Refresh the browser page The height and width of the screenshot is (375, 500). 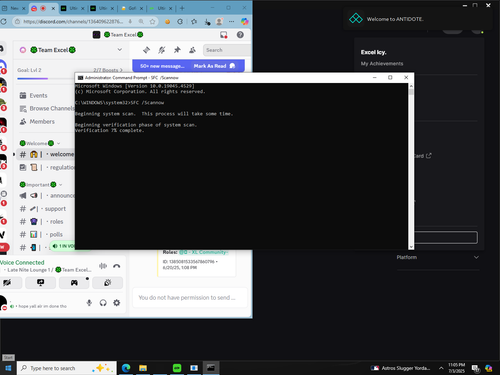point(3,22)
